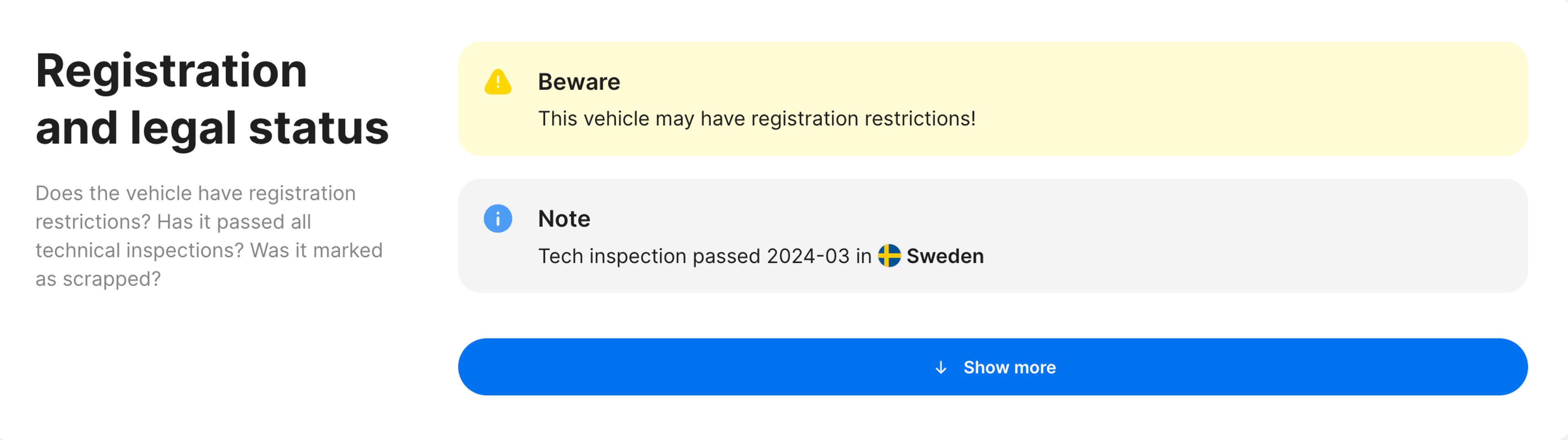The height and width of the screenshot is (440, 1568).
Task: Click the Sweden country label
Action: [945, 256]
